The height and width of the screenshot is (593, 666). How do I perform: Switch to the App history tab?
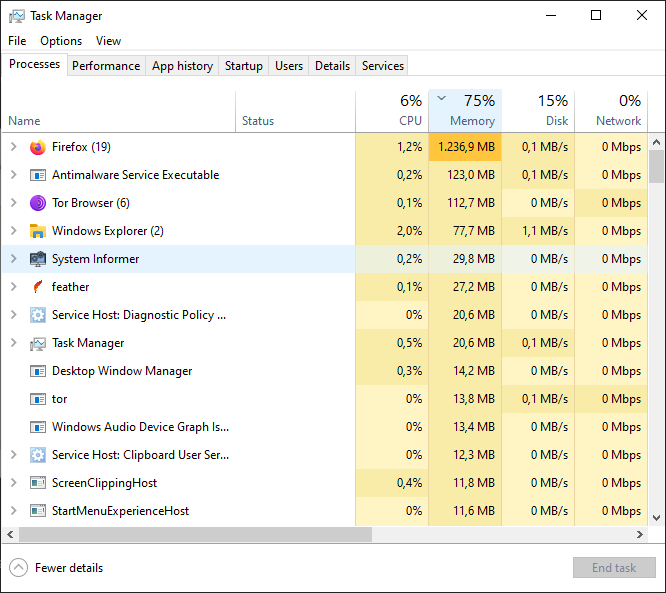(x=182, y=66)
